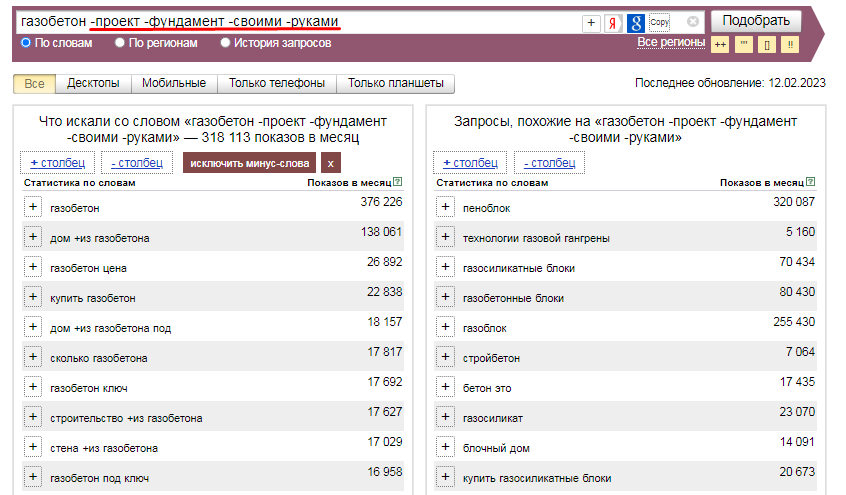Viewport: 846px width, 495px height.
Task: Switch to the 'Мобильные' tab
Action: pyautogui.click(x=174, y=84)
